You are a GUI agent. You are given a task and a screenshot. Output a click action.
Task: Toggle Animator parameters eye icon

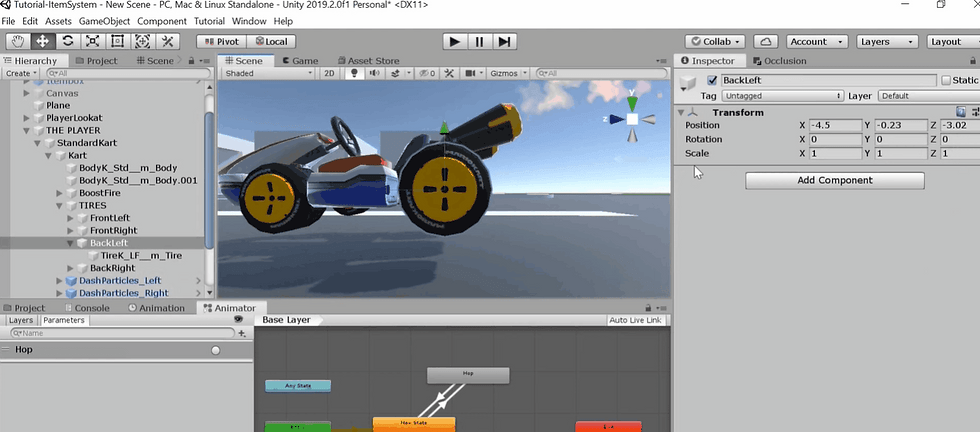(x=238, y=319)
